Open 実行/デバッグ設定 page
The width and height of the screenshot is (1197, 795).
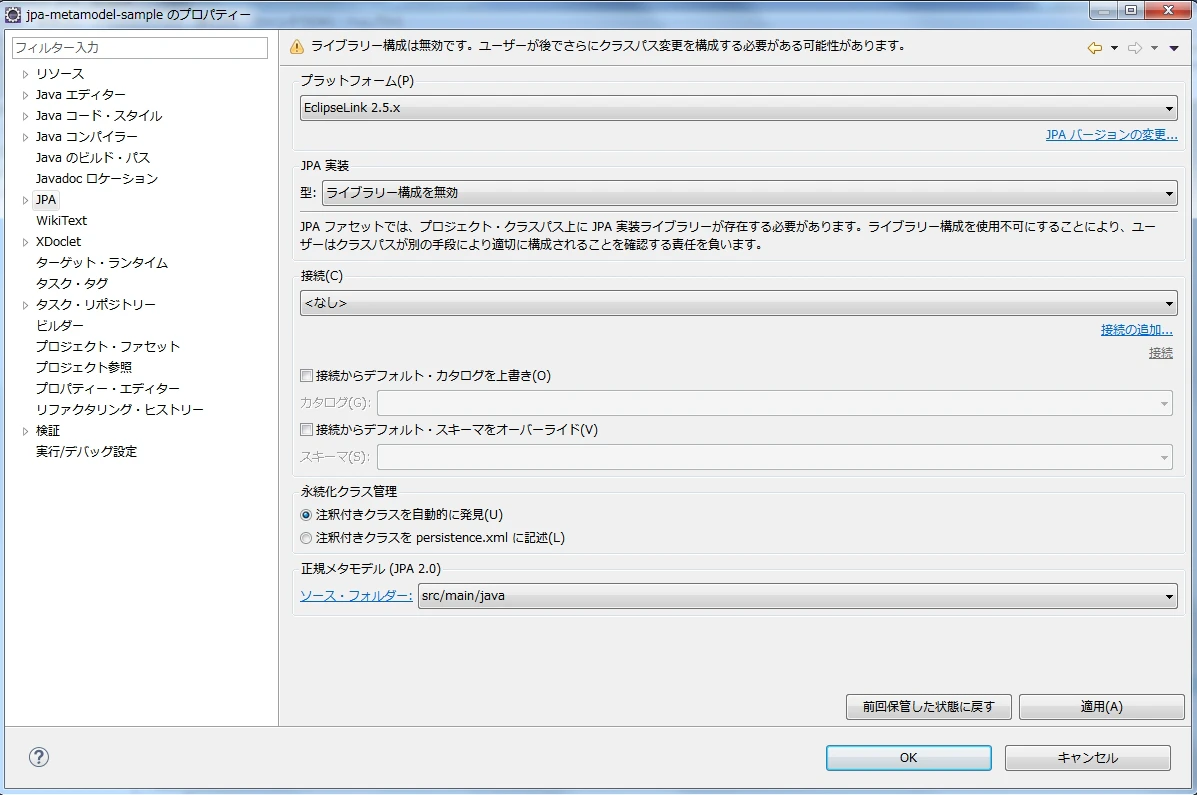click(86, 451)
